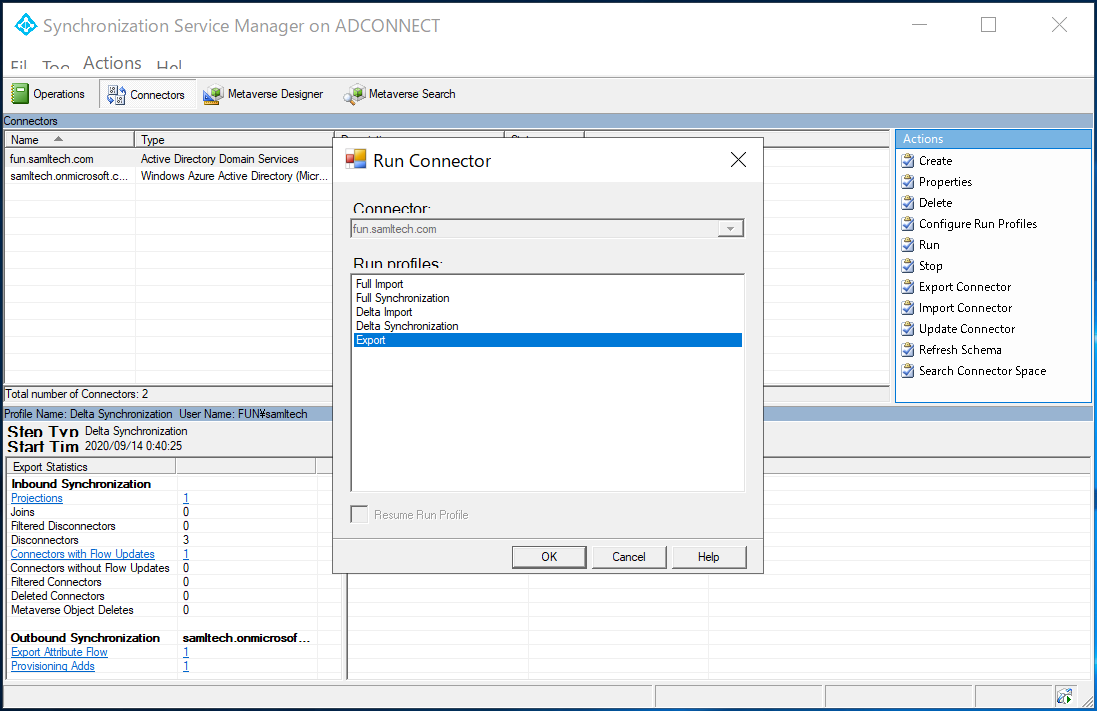1097x711 pixels.
Task: Open the Actions menu
Action: pyautogui.click(x=112, y=63)
